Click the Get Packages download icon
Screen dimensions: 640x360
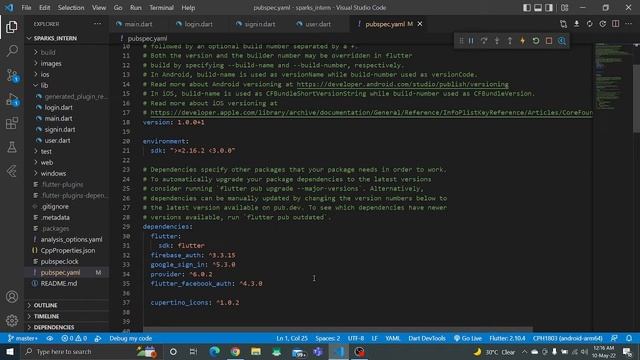(x=577, y=24)
